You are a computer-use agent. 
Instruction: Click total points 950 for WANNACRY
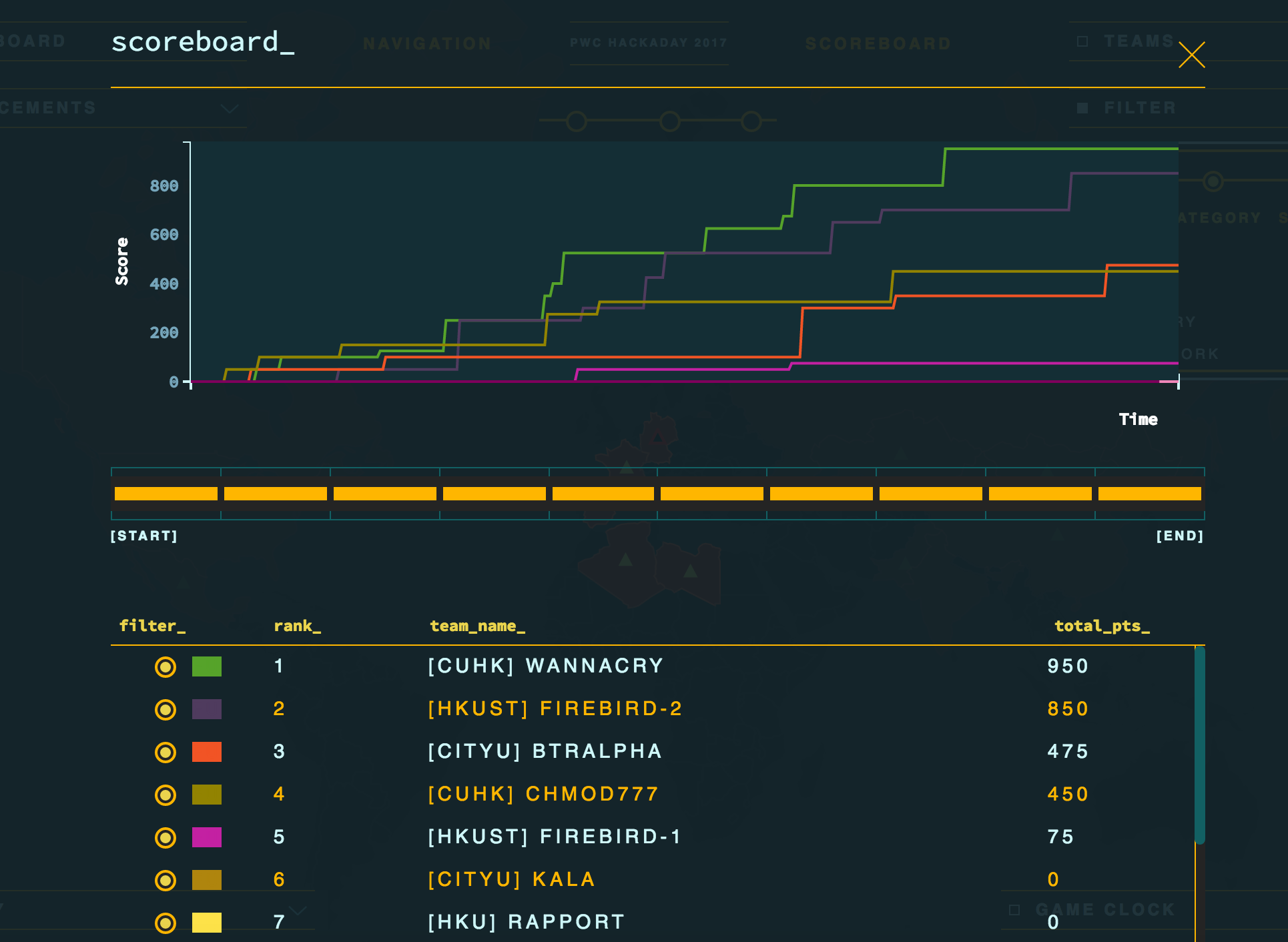(x=1068, y=666)
